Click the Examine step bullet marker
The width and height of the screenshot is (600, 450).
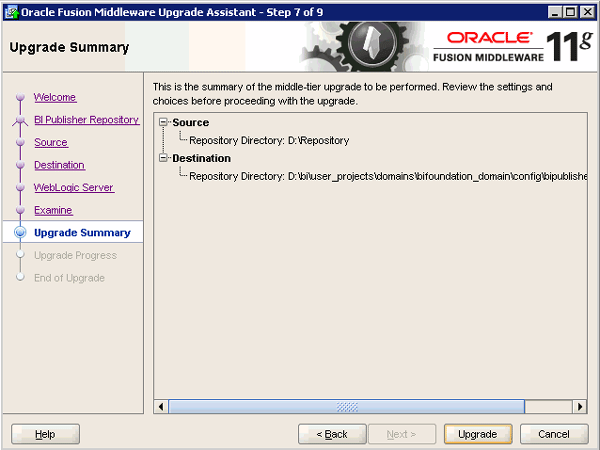point(20,210)
